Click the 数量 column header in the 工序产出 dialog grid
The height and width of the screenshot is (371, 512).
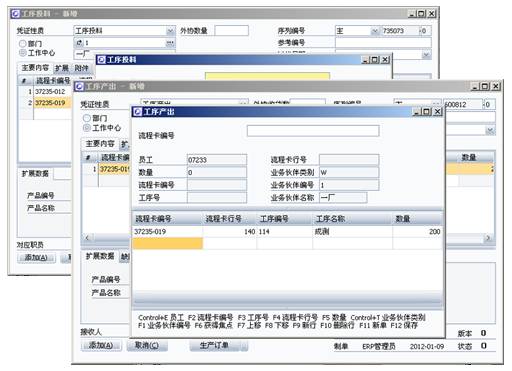coord(418,219)
